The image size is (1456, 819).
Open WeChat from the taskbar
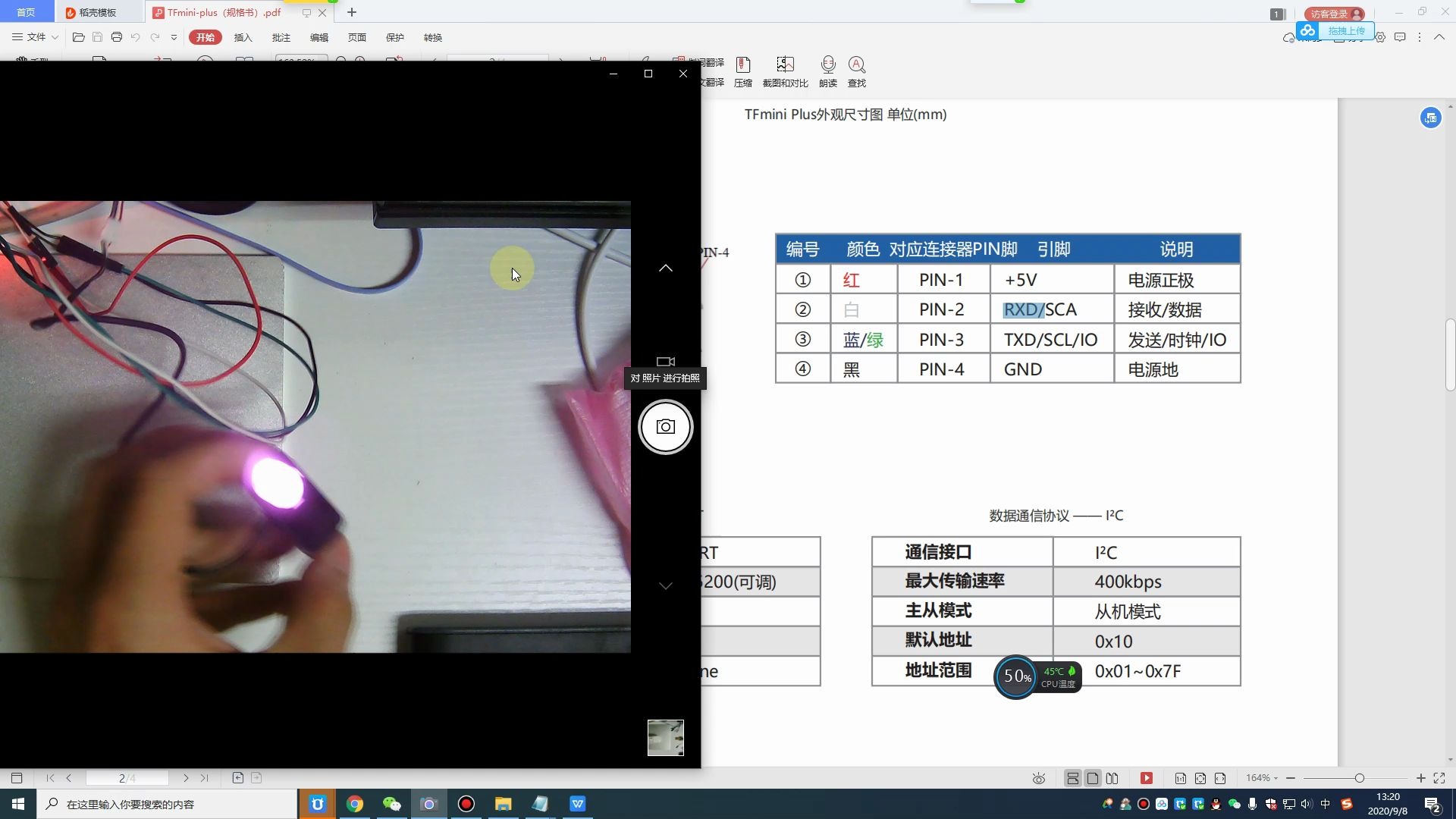(391, 804)
